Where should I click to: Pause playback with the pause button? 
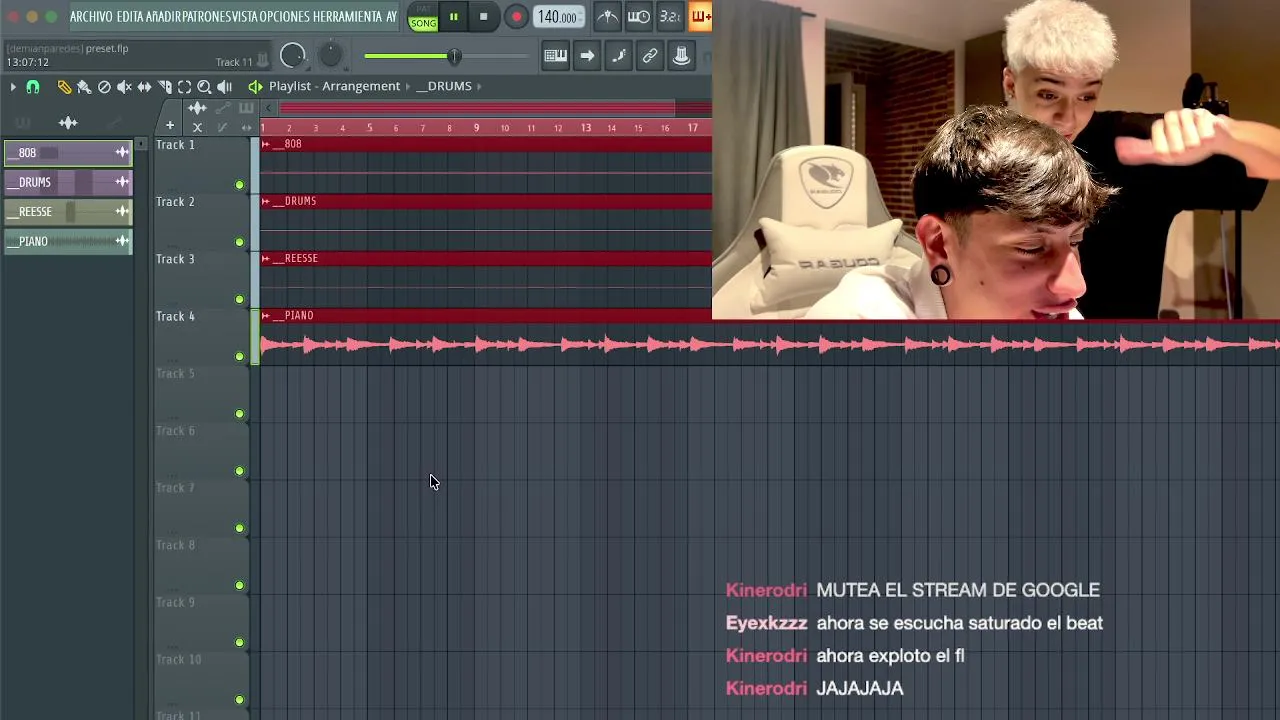(x=453, y=16)
